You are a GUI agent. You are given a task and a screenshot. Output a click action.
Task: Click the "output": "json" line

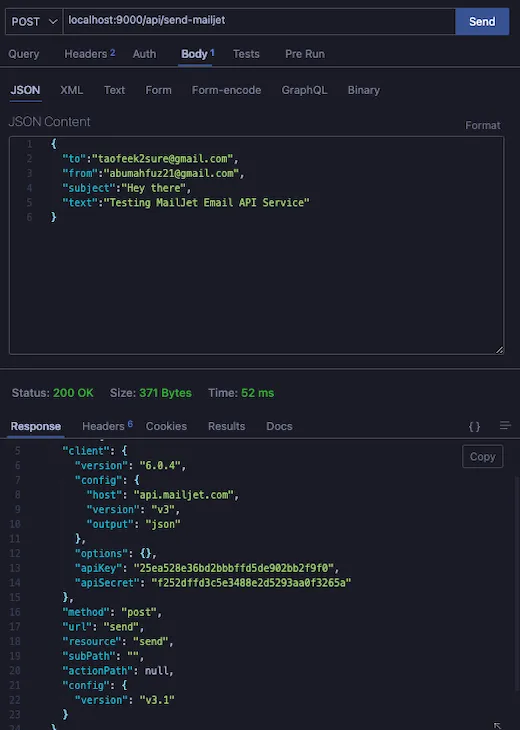click(x=133, y=524)
